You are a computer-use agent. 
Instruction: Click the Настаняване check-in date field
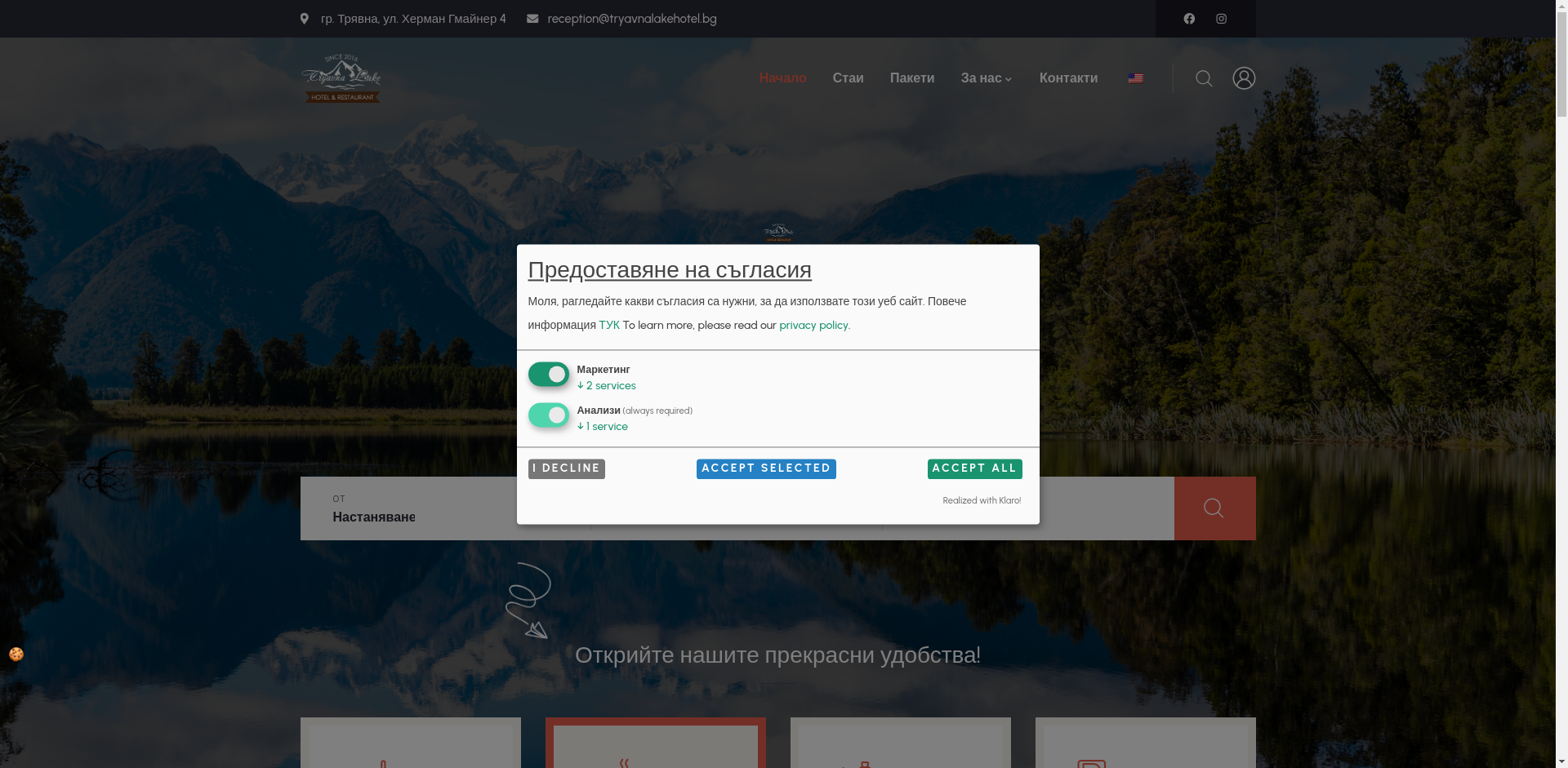pyautogui.click(x=374, y=517)
